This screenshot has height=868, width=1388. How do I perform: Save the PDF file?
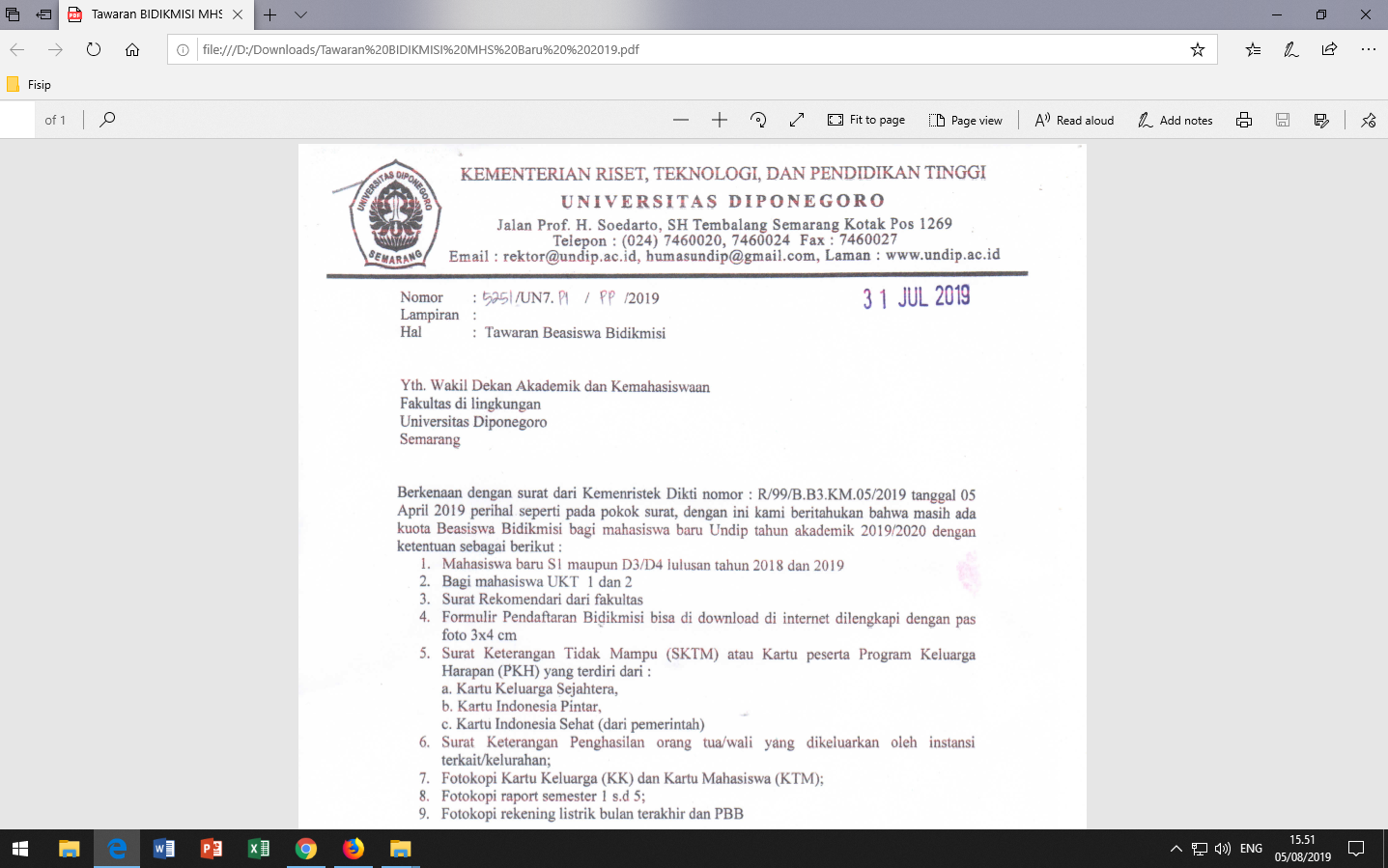(1282, 119)
